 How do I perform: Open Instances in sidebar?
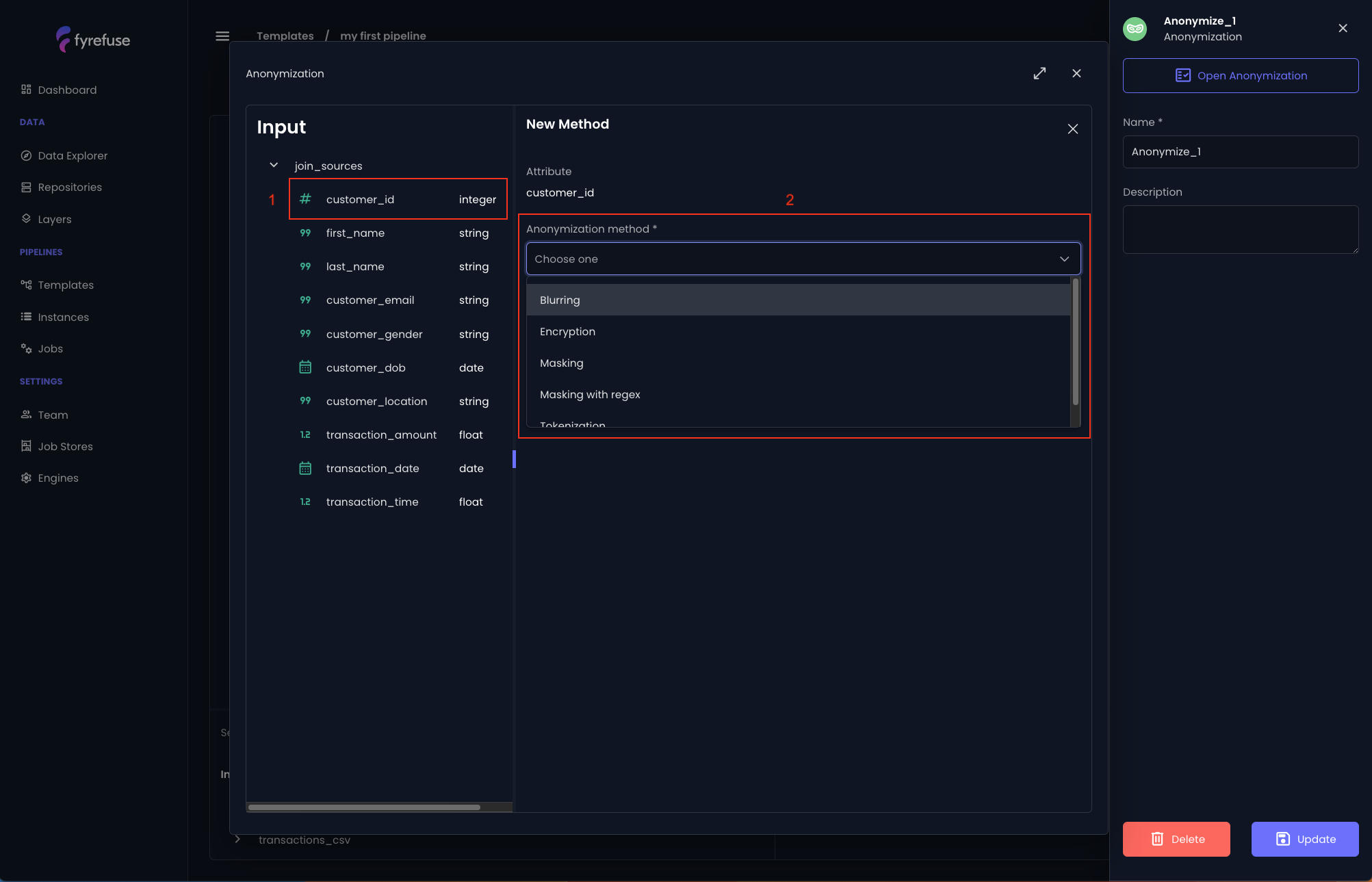pos(64,317)
